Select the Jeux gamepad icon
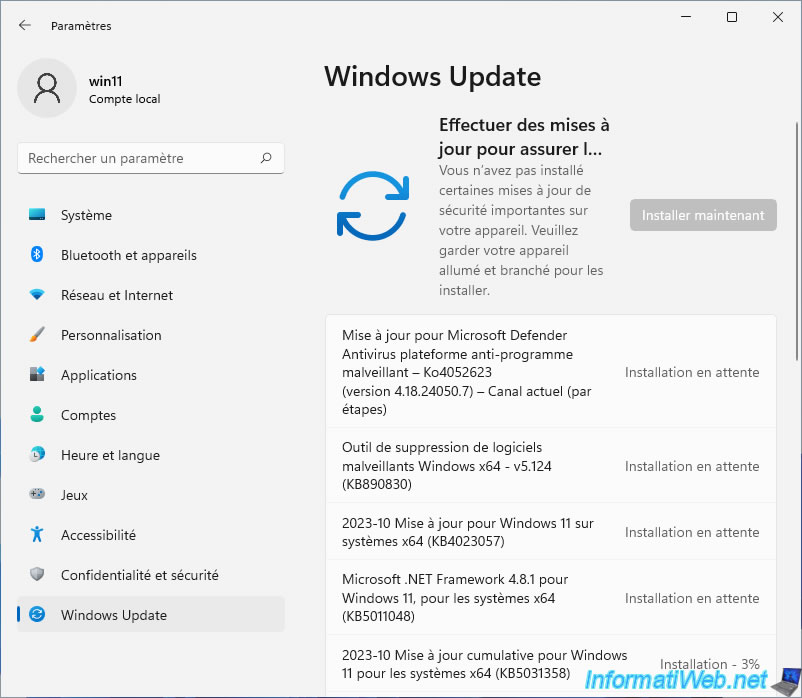Viewport: 802px width, 698px height. 37,494
